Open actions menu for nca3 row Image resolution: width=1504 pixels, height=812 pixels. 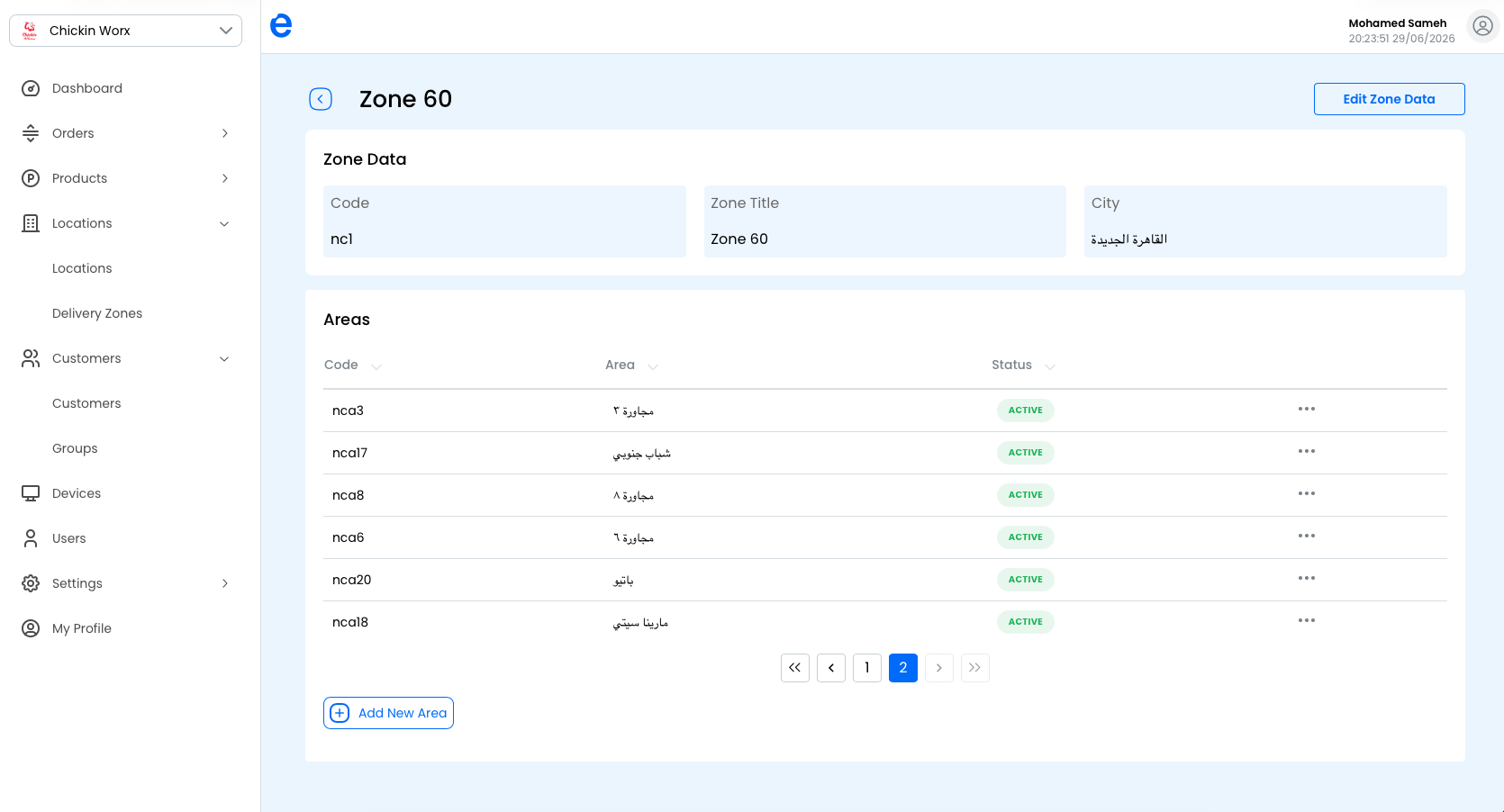[1307, 409]
